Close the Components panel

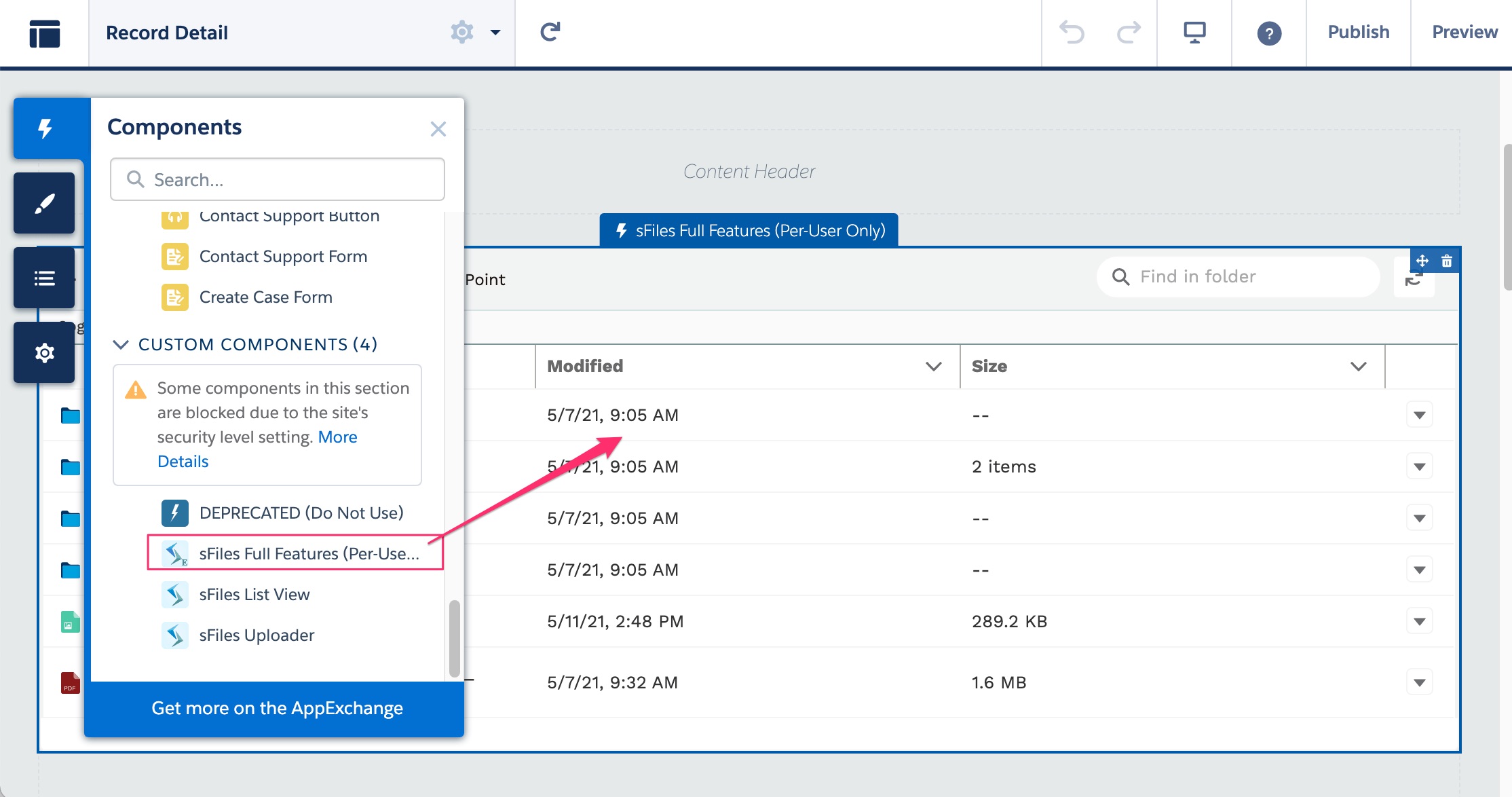pos(438,129)
